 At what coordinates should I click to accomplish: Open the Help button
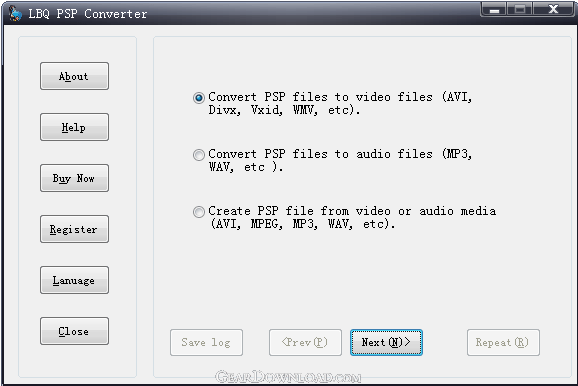tap(74, 127)
